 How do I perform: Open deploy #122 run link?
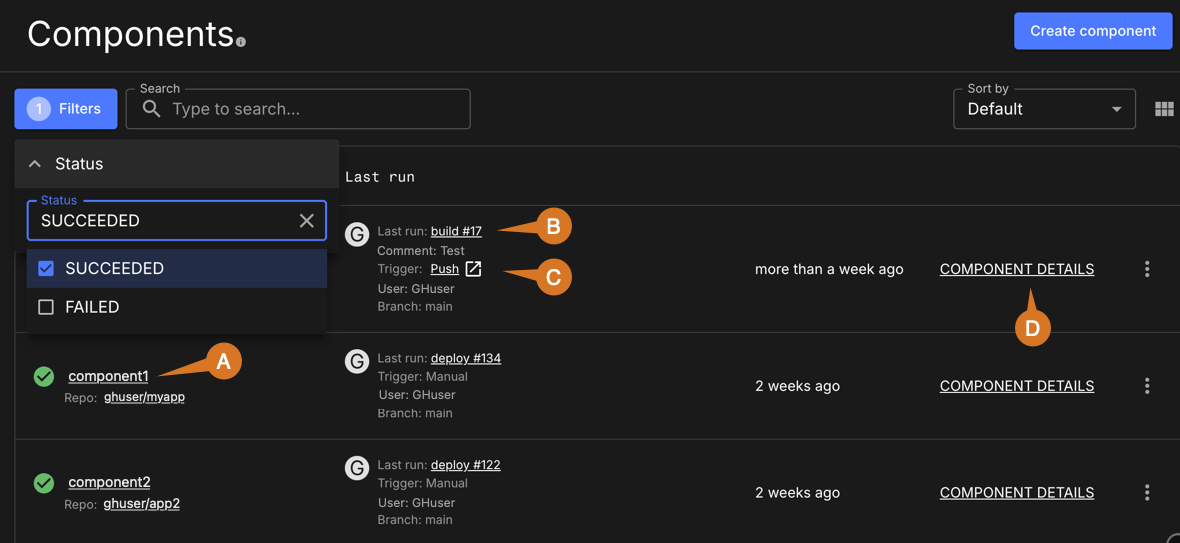point(466,465)
